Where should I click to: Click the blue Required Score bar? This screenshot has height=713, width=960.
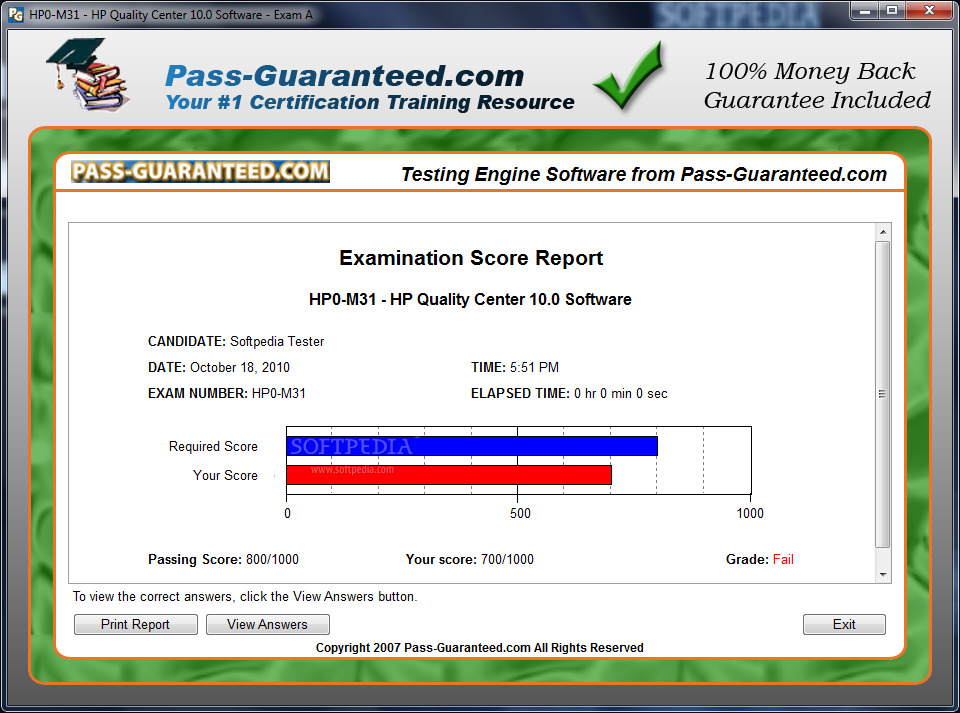click(472, 446)
